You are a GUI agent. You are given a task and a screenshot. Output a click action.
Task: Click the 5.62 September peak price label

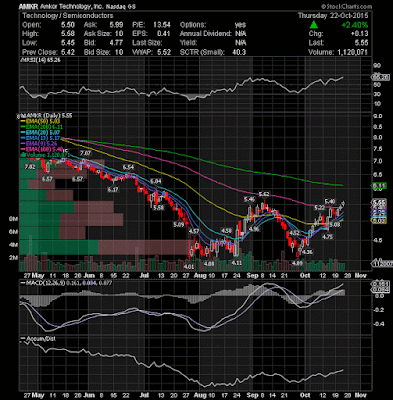click(264, 194)
